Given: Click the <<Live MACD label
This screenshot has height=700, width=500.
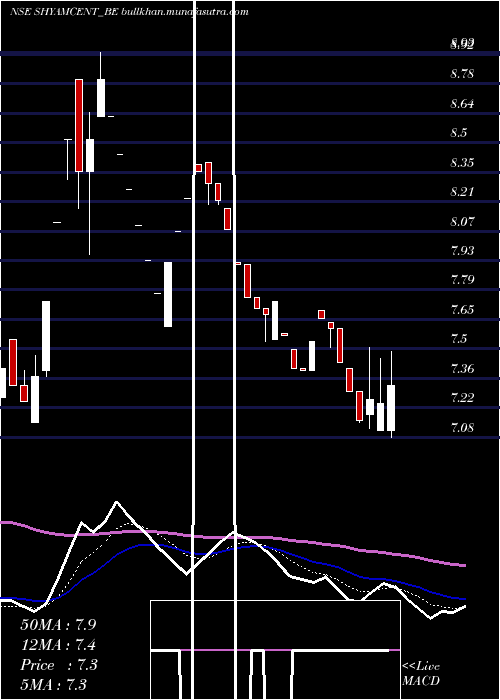Looking at the screenshot, I should click(421, 674).
